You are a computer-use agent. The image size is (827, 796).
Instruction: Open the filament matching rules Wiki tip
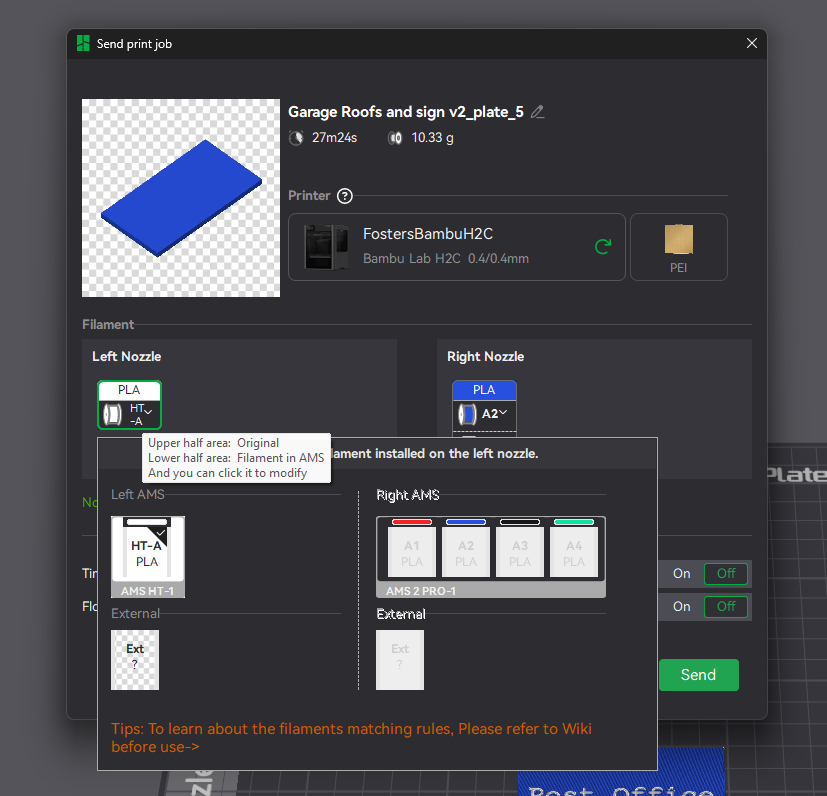pyautogui.click(x=351, y=737)
